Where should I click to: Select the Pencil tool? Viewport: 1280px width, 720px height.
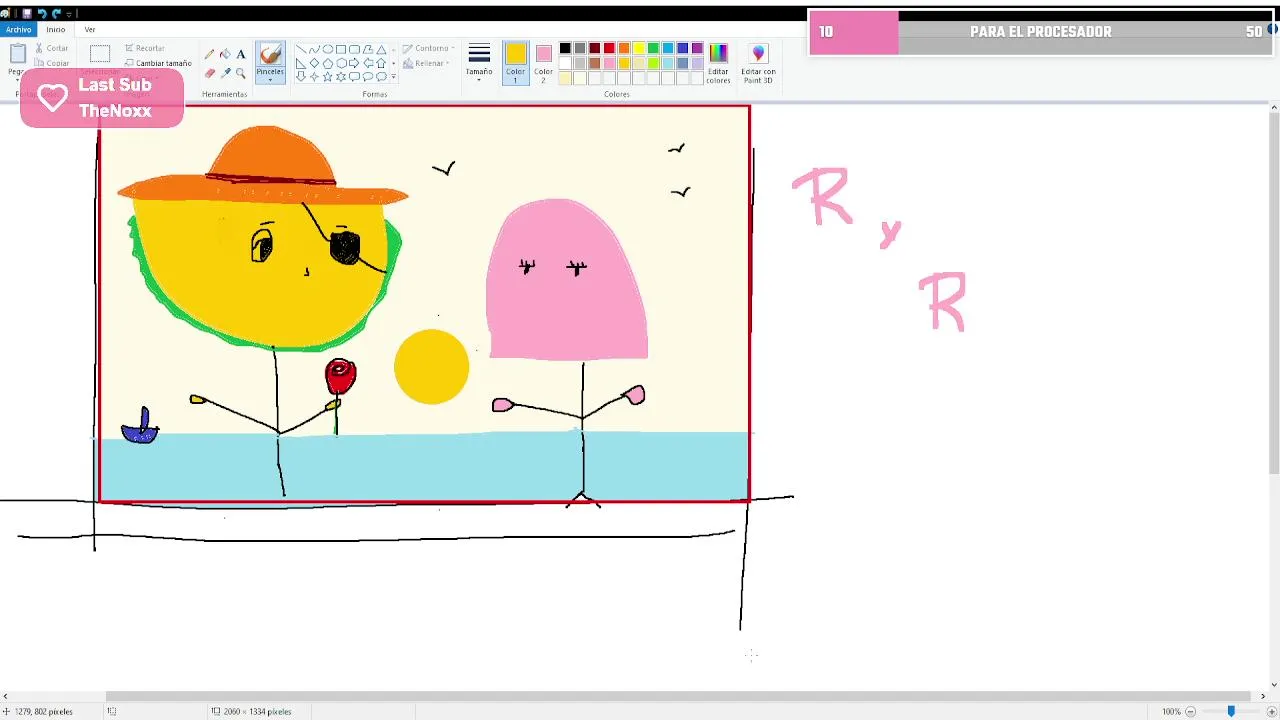click(x=210, y=54)
